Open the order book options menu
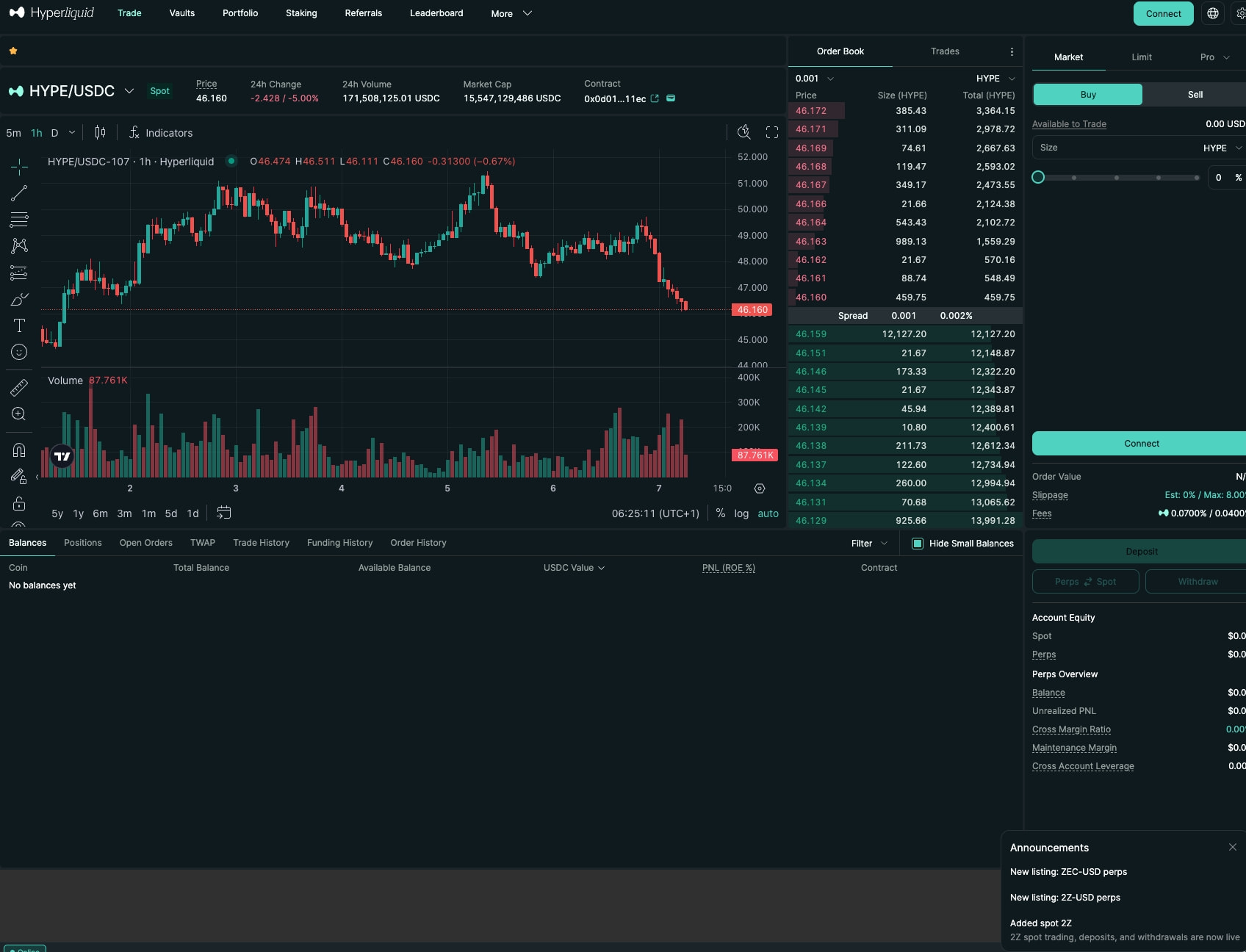The width and height of the screenshot is (1246, 952). (1012, 51)
